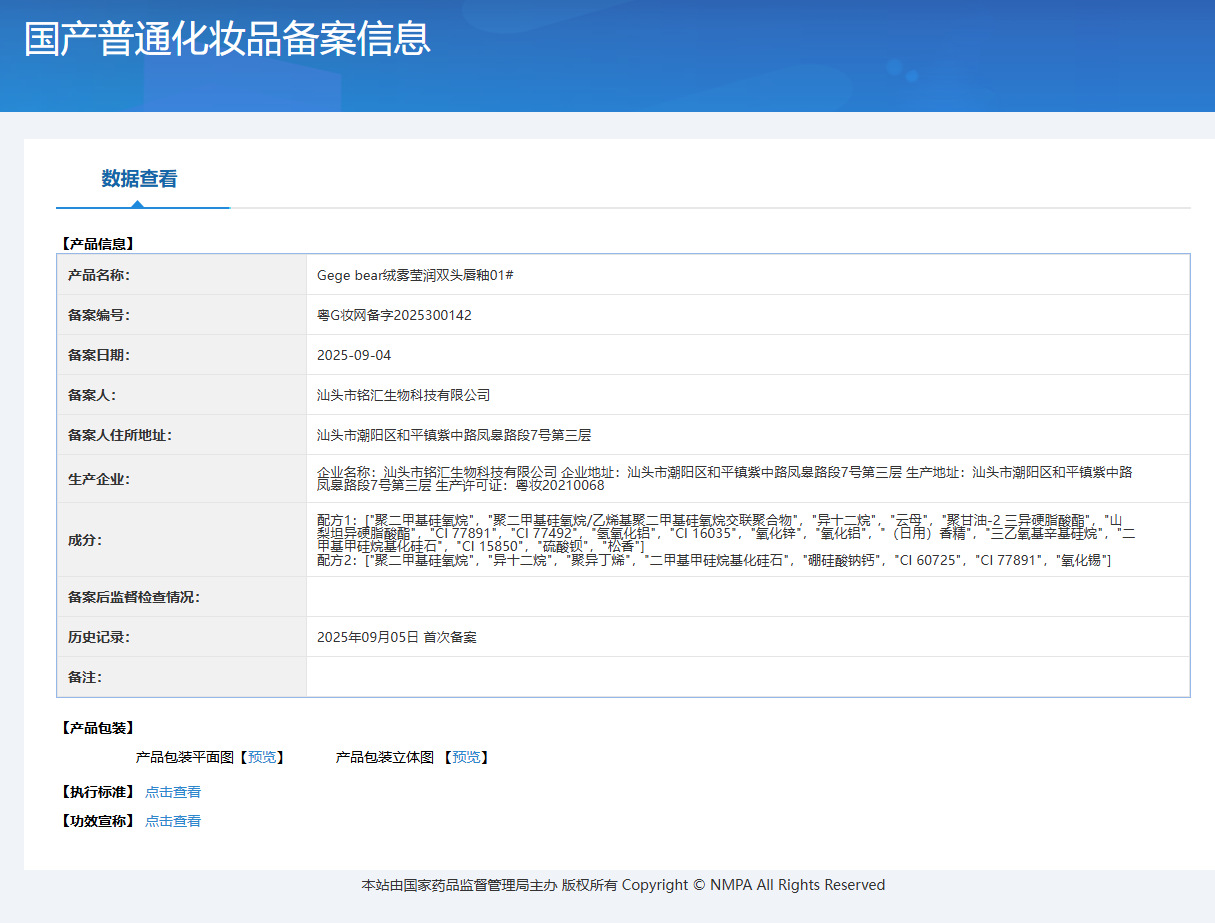
Task: Click the NMPA copyright footer text
Action: pyautogui.click(x=623, y=885)
